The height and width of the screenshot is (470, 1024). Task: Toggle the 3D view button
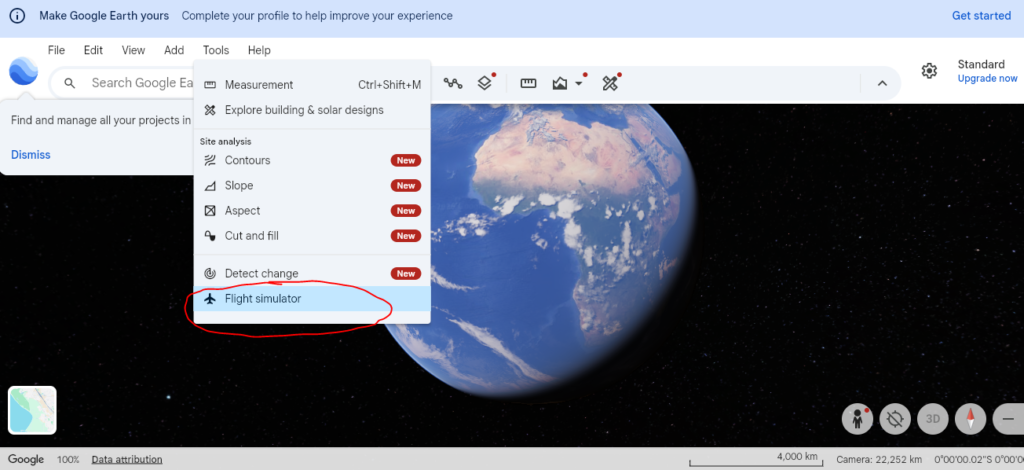(933, 419)
